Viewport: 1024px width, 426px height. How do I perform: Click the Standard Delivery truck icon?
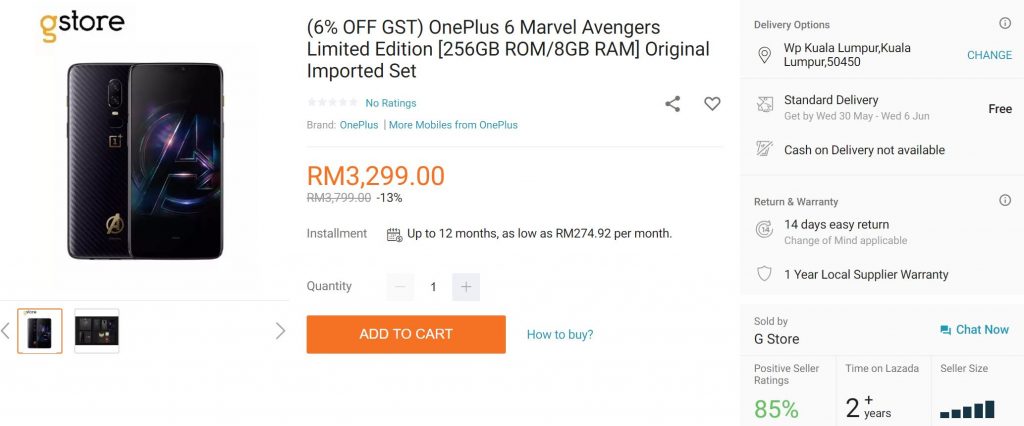765,104
